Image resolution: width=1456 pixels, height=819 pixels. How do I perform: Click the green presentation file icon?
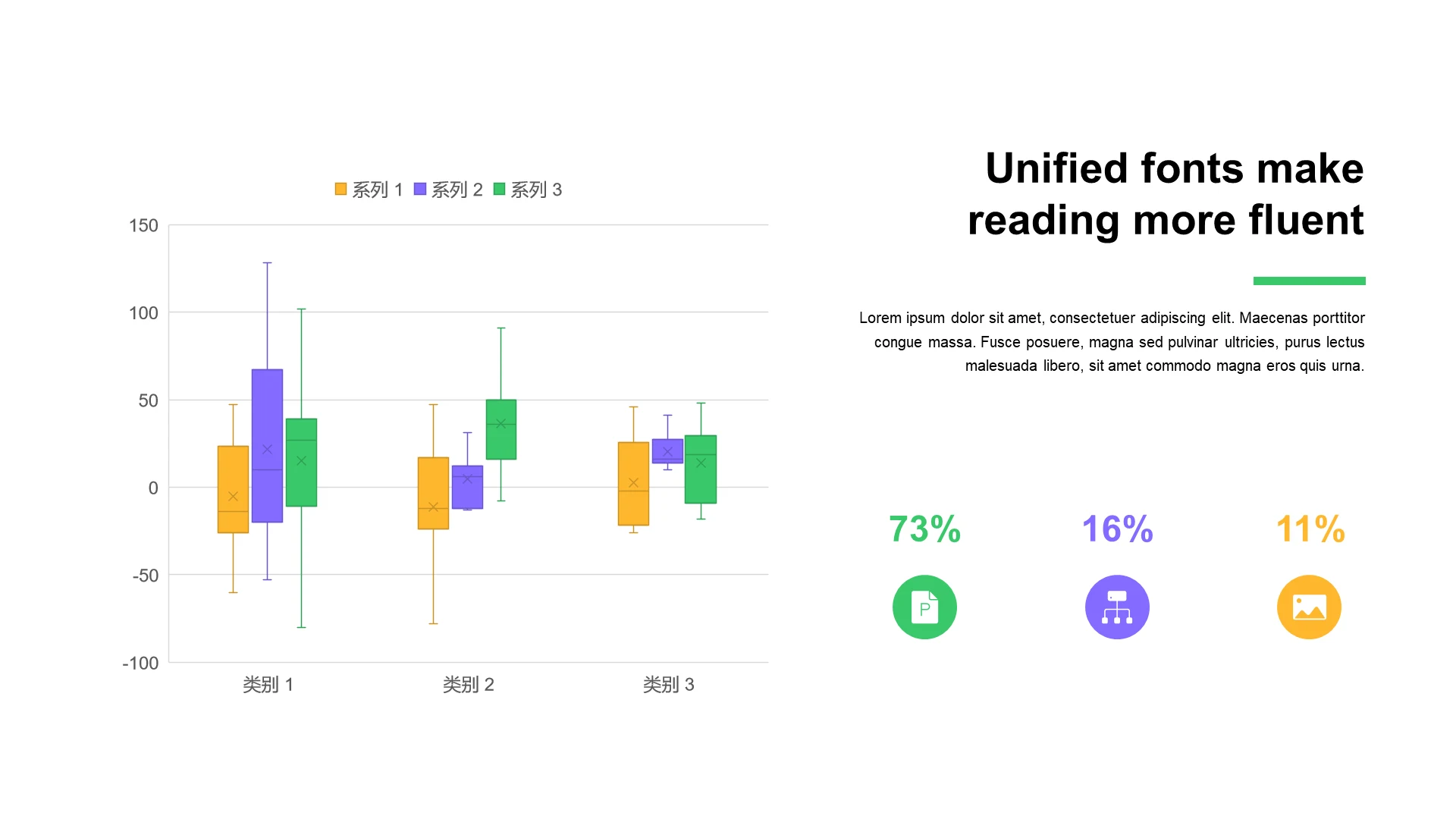coord(924,607)
